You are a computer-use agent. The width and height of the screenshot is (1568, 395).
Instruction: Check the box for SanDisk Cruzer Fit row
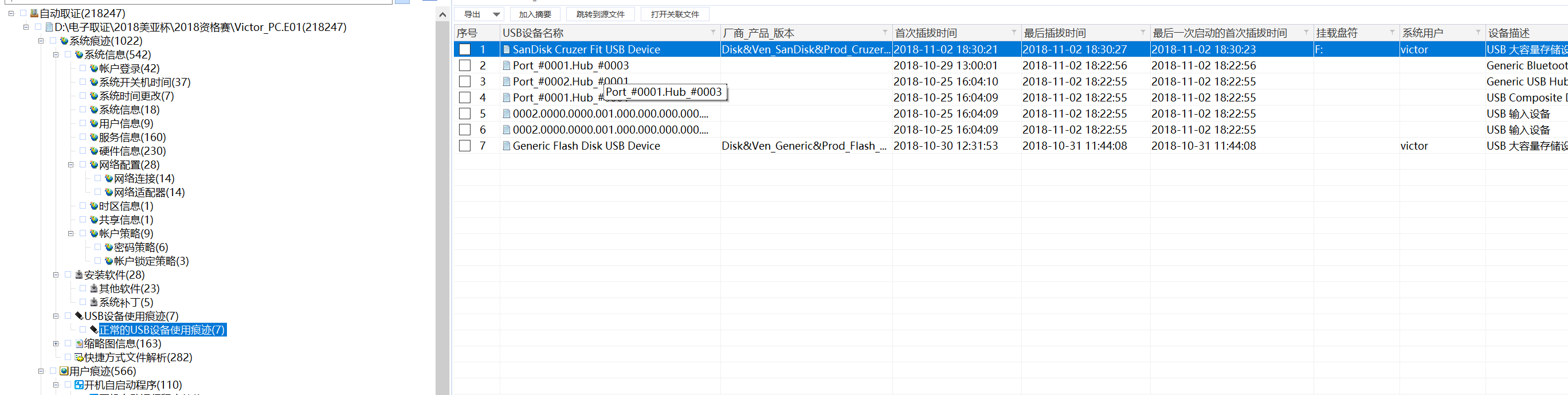[464, 49]
